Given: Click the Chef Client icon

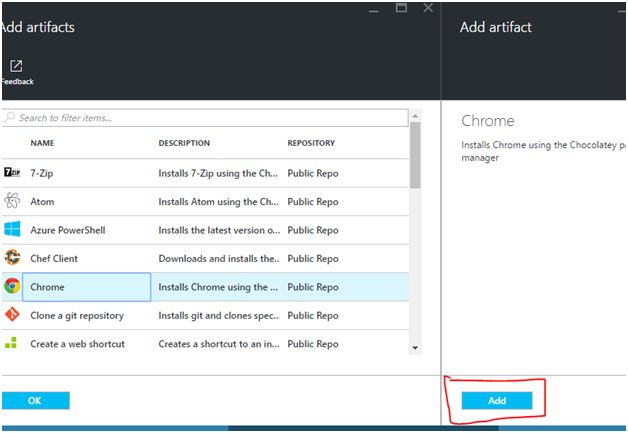Looking at the screenshot, I should [x=12, y=258].
